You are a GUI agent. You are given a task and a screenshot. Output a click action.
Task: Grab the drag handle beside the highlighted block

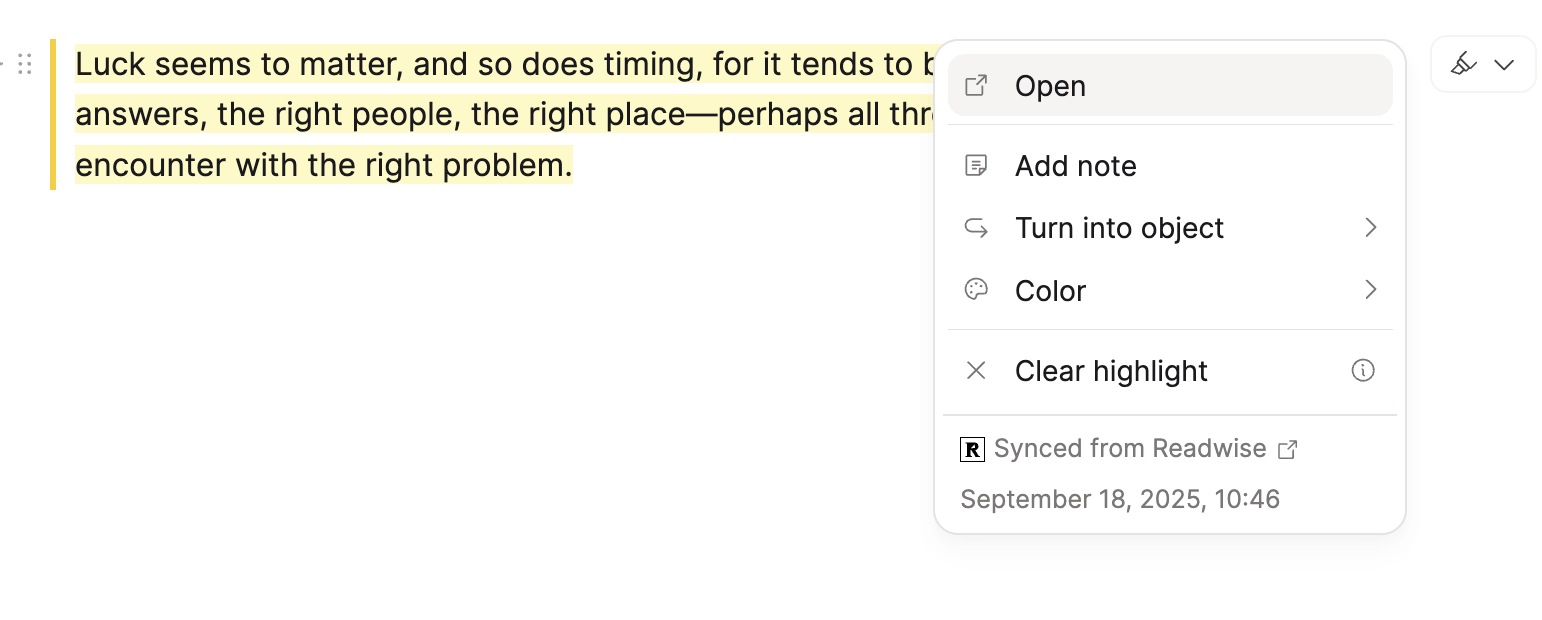click(25, 63)
